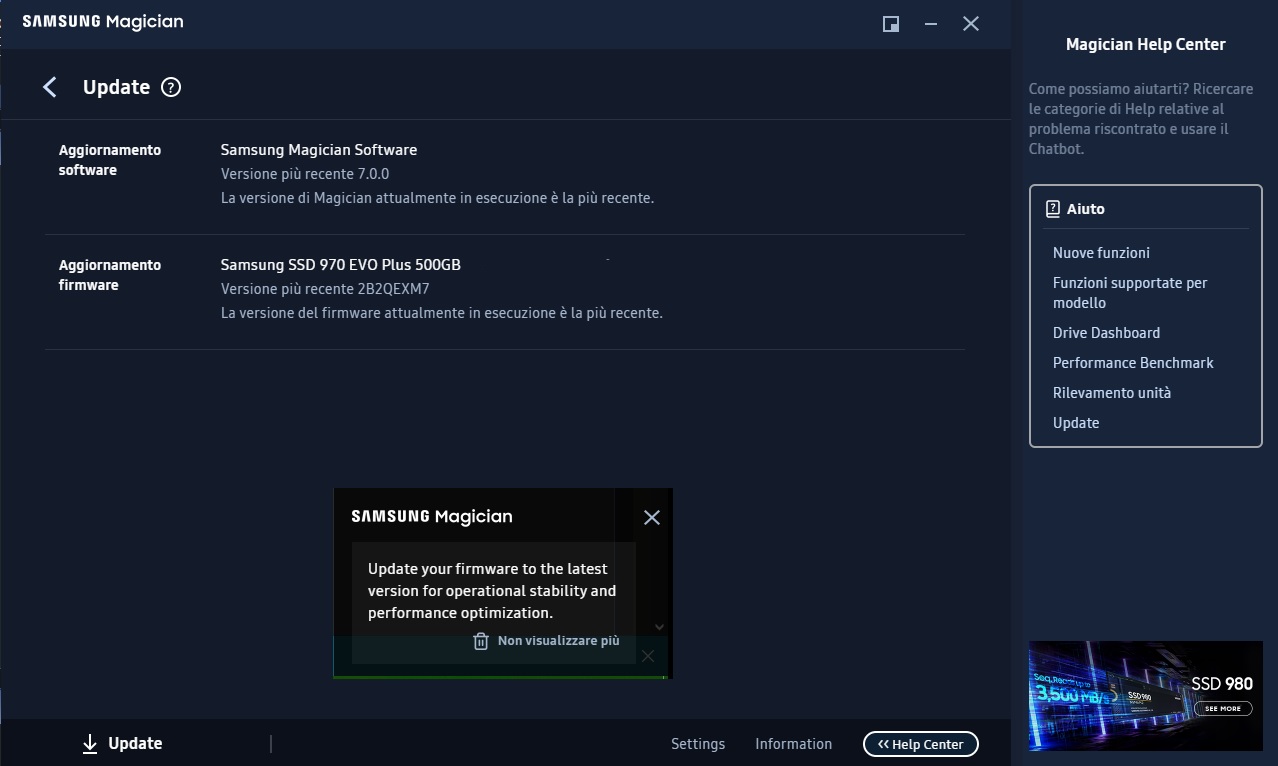Click the 'Aggiornamento firmware' label
This screenshot has height=766, width=1278.
click(x=110, y=275)
